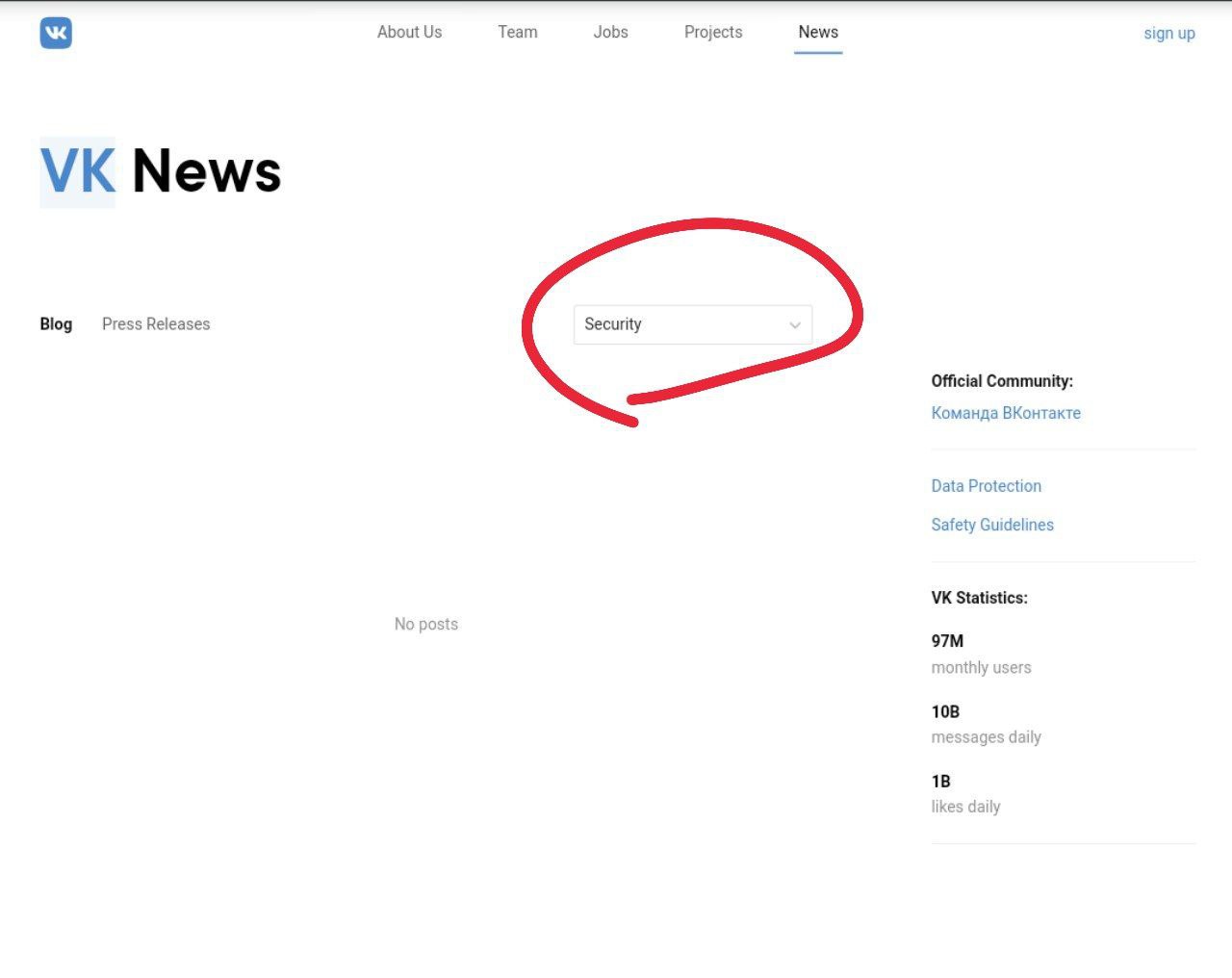The width and height of the screenshot is (1232, 978).
Task: Click the 'VK Statistics:' heading
Action: (979, 598)
